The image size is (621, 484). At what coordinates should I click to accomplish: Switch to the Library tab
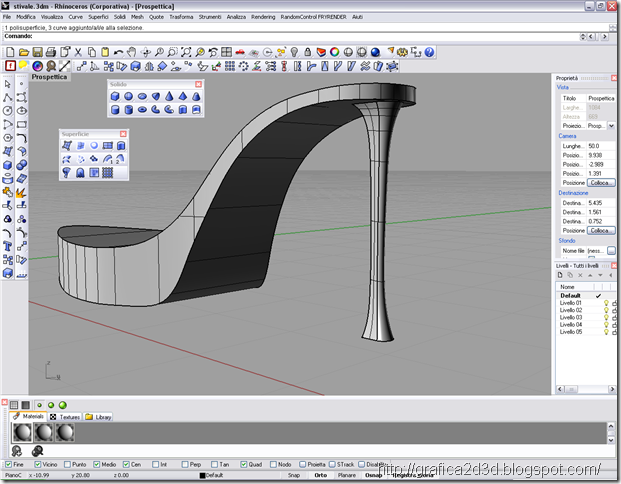coord(99,417)
